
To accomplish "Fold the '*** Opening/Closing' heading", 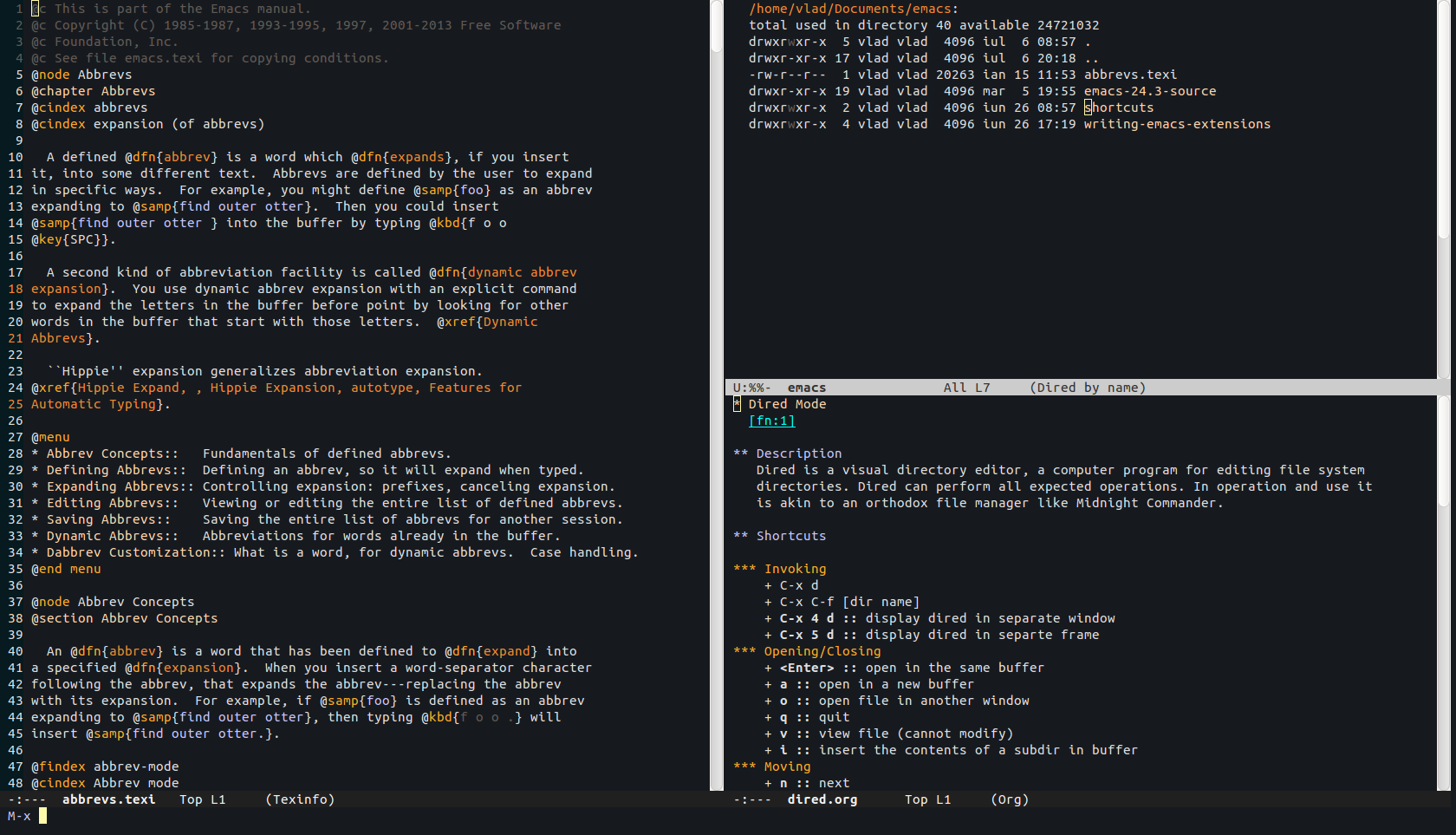I will [807, 651].
